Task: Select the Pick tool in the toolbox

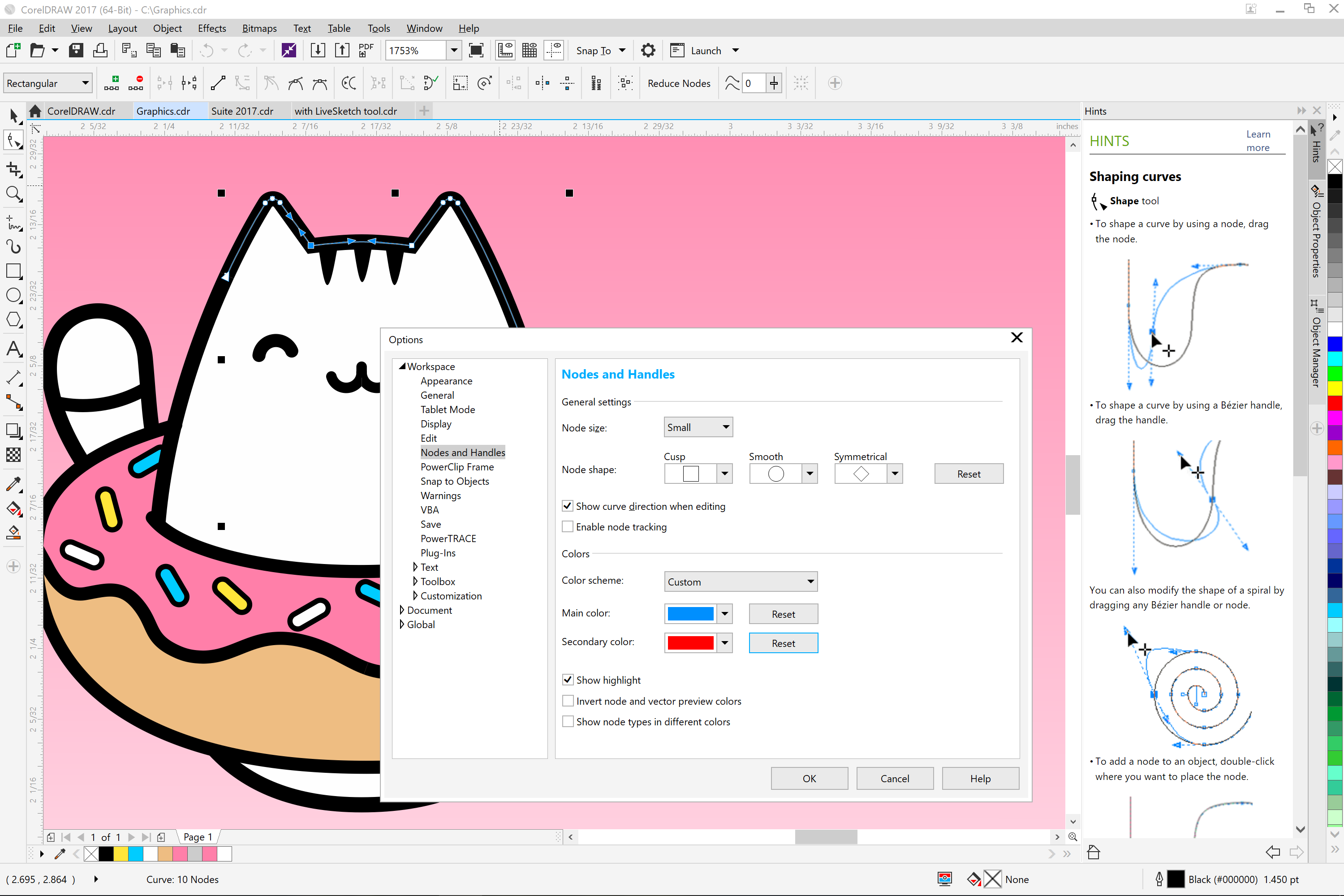Action: pos(14,116)
